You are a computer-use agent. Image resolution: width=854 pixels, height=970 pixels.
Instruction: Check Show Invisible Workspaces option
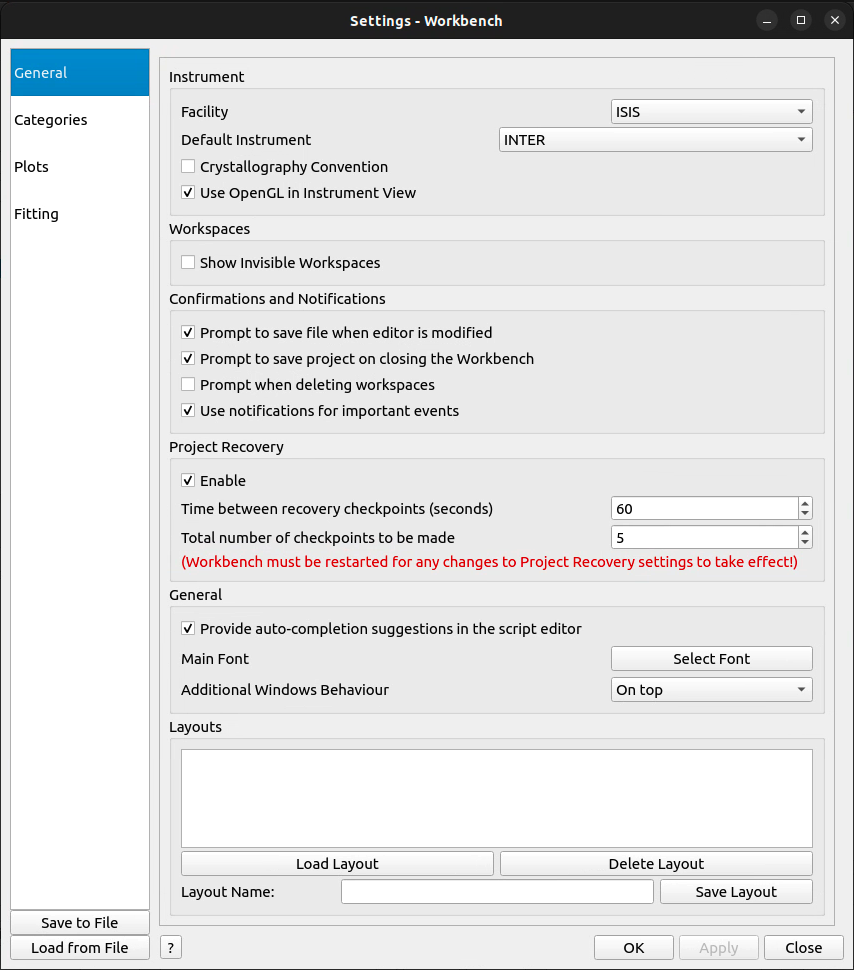[188, 263]
